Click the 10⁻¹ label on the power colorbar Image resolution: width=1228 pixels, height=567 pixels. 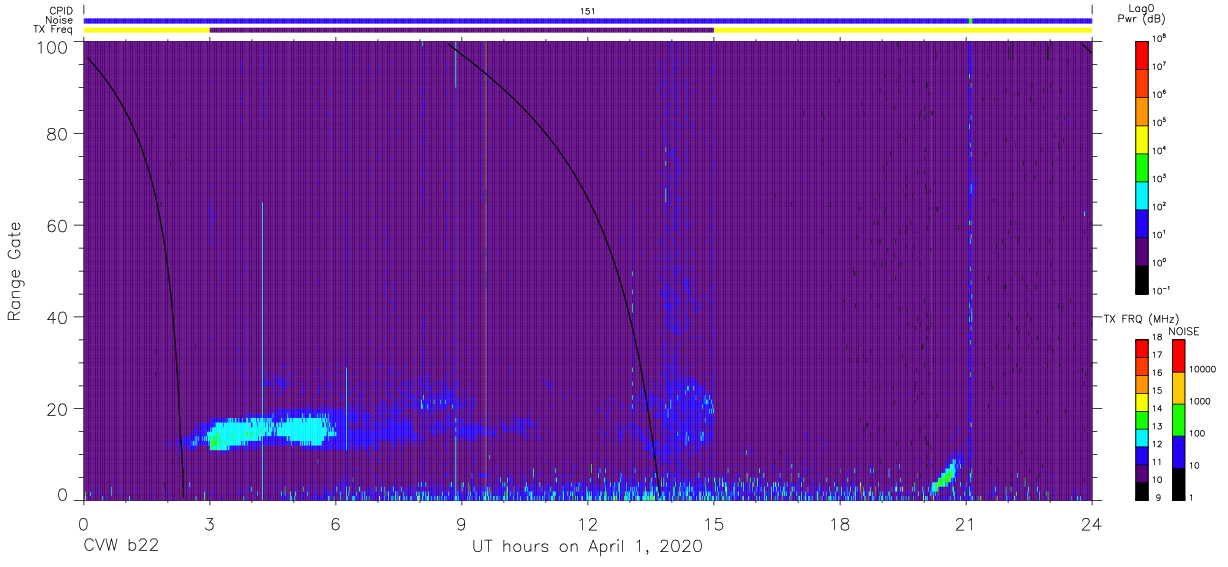(x=1162, y=290)
